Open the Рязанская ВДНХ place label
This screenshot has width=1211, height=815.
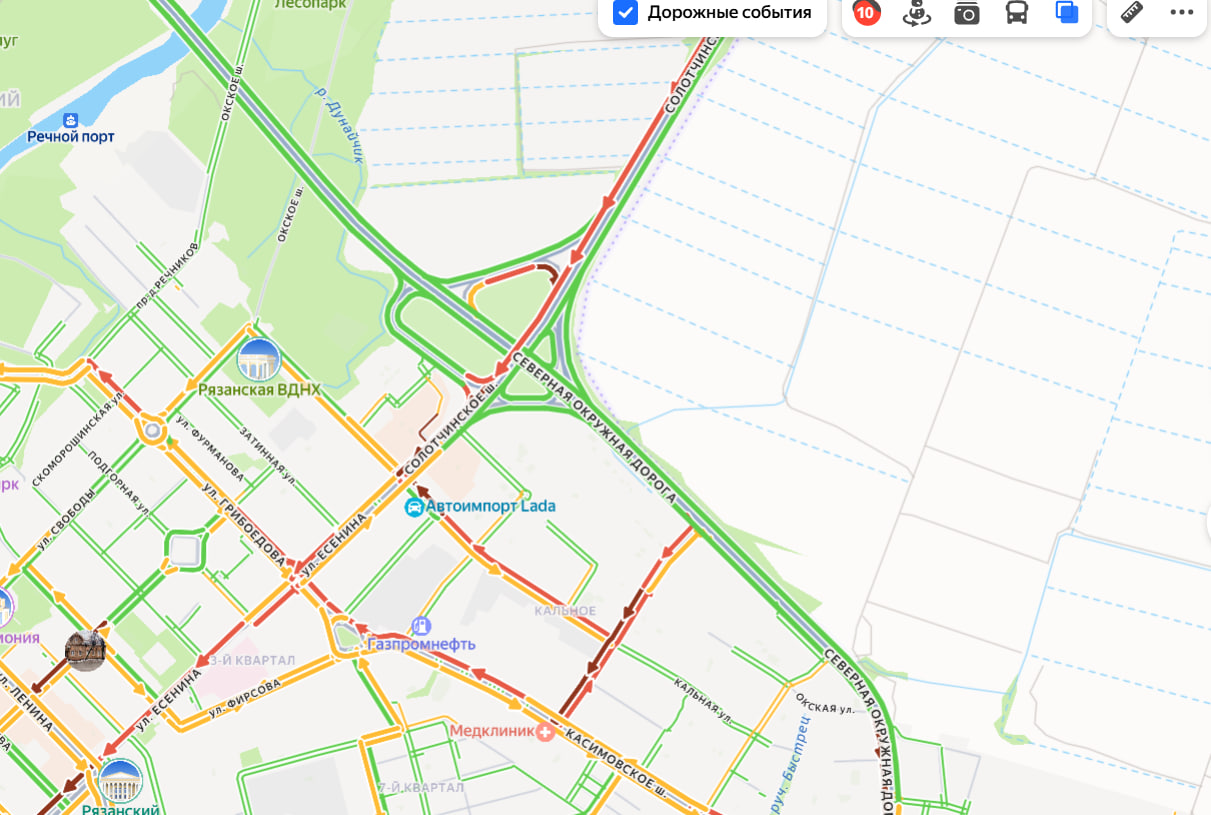(x=259, y=390)
